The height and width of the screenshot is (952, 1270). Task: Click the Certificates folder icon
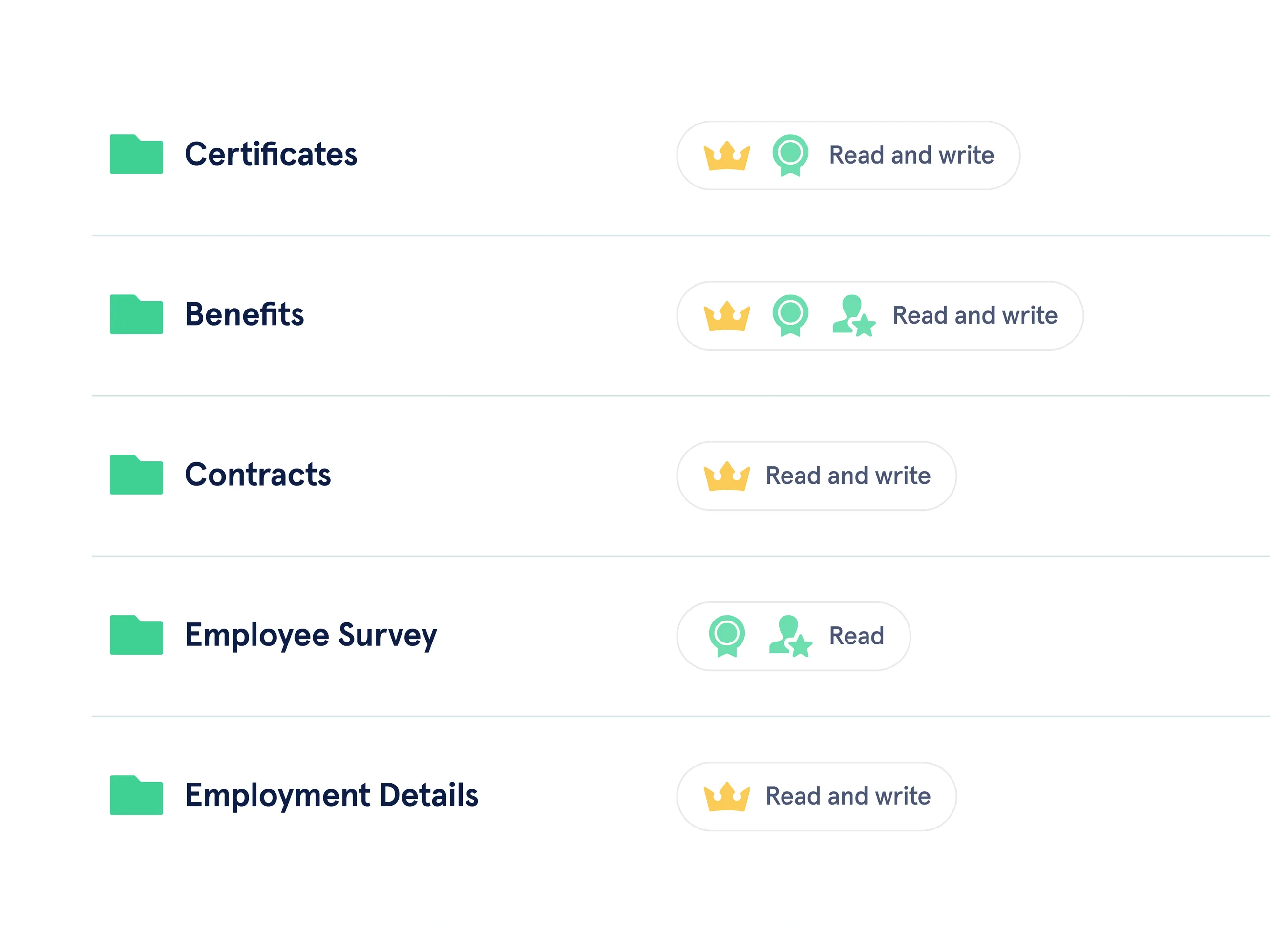pyautogui.click(x=136, y=154)
